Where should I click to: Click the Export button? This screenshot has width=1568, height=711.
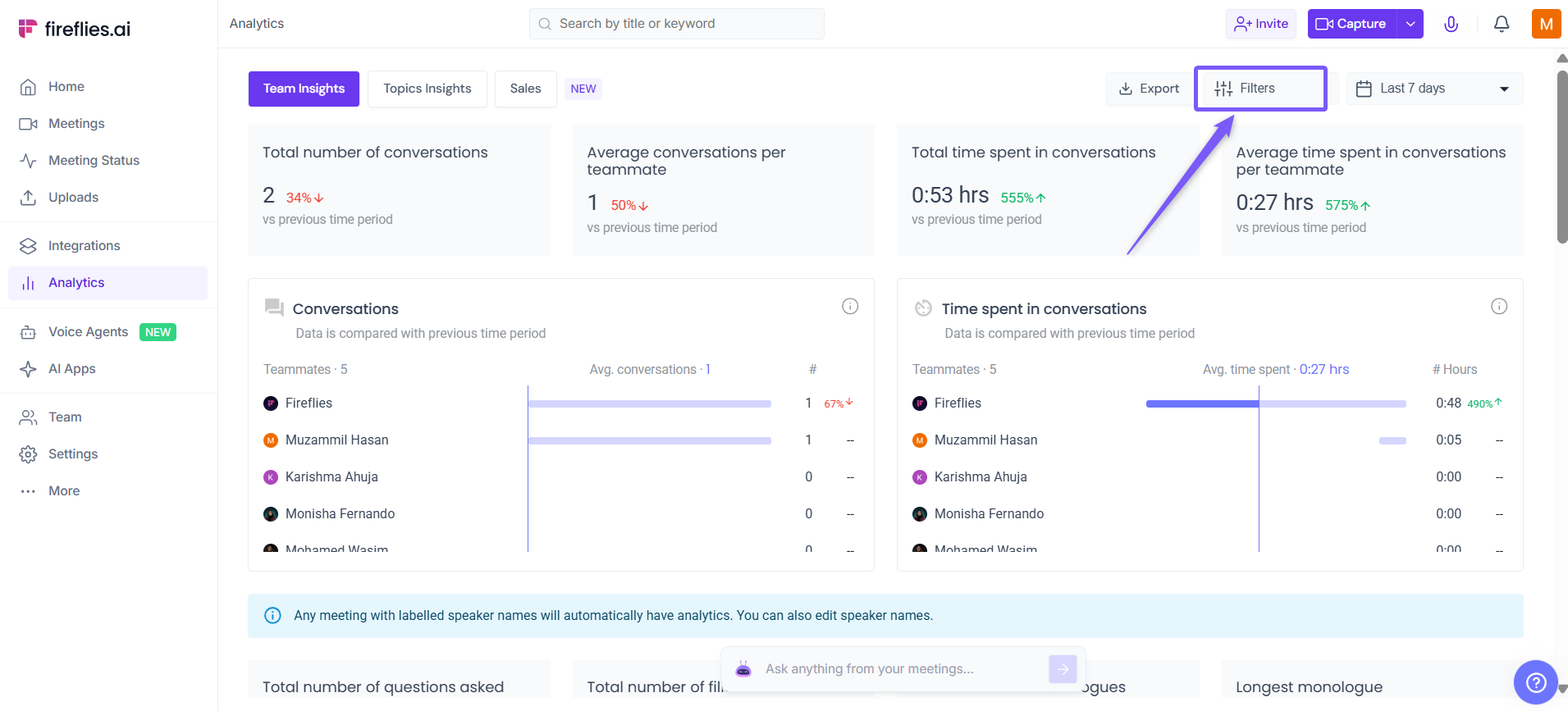coord(1149,89)
